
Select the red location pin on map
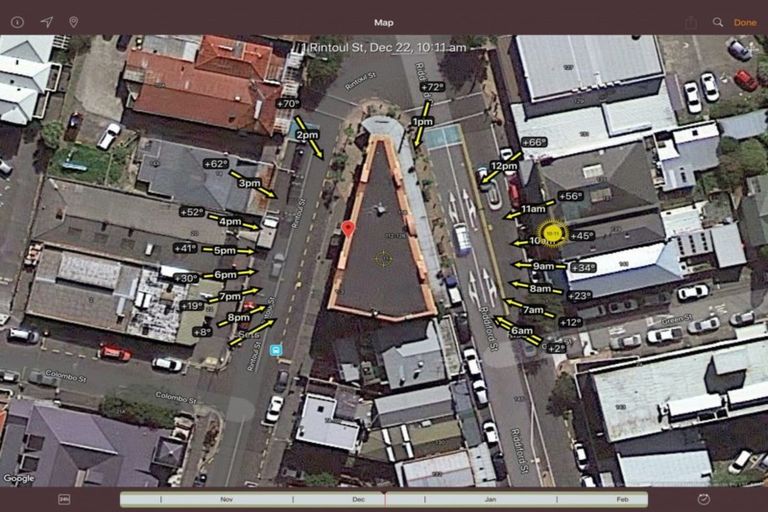[348, 229]
